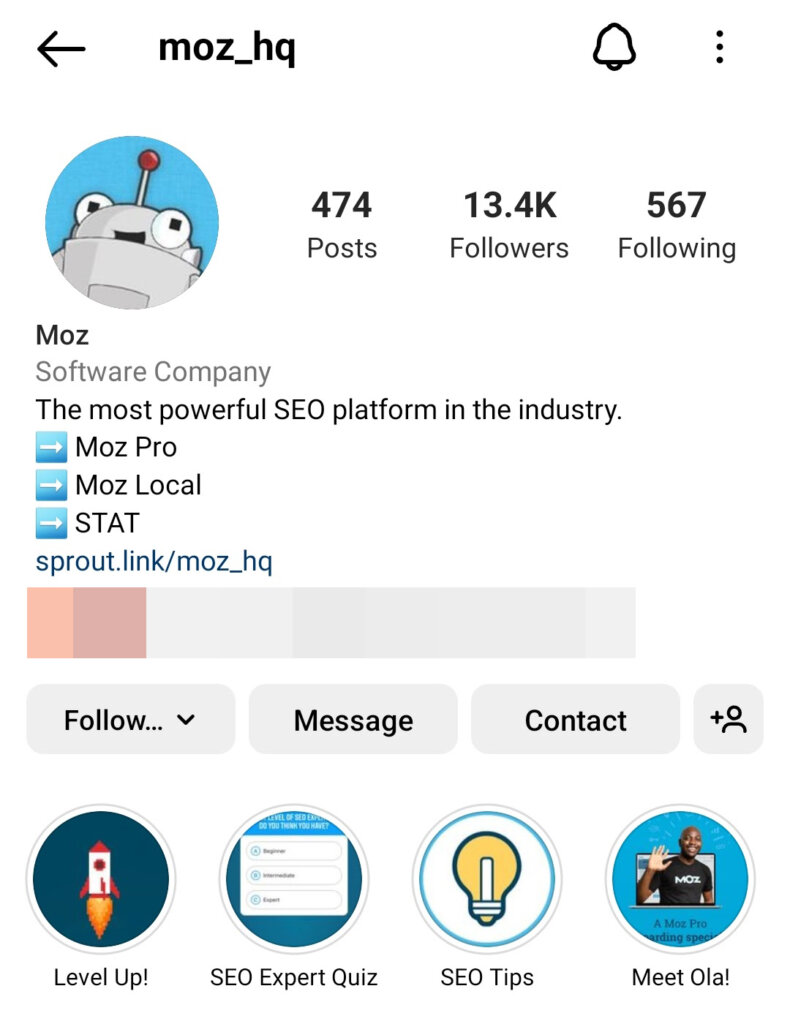The width and height of the screenshot is (790, 1024).
Task: Open the Meet Ola! story highlight
Action: (680, 878)
